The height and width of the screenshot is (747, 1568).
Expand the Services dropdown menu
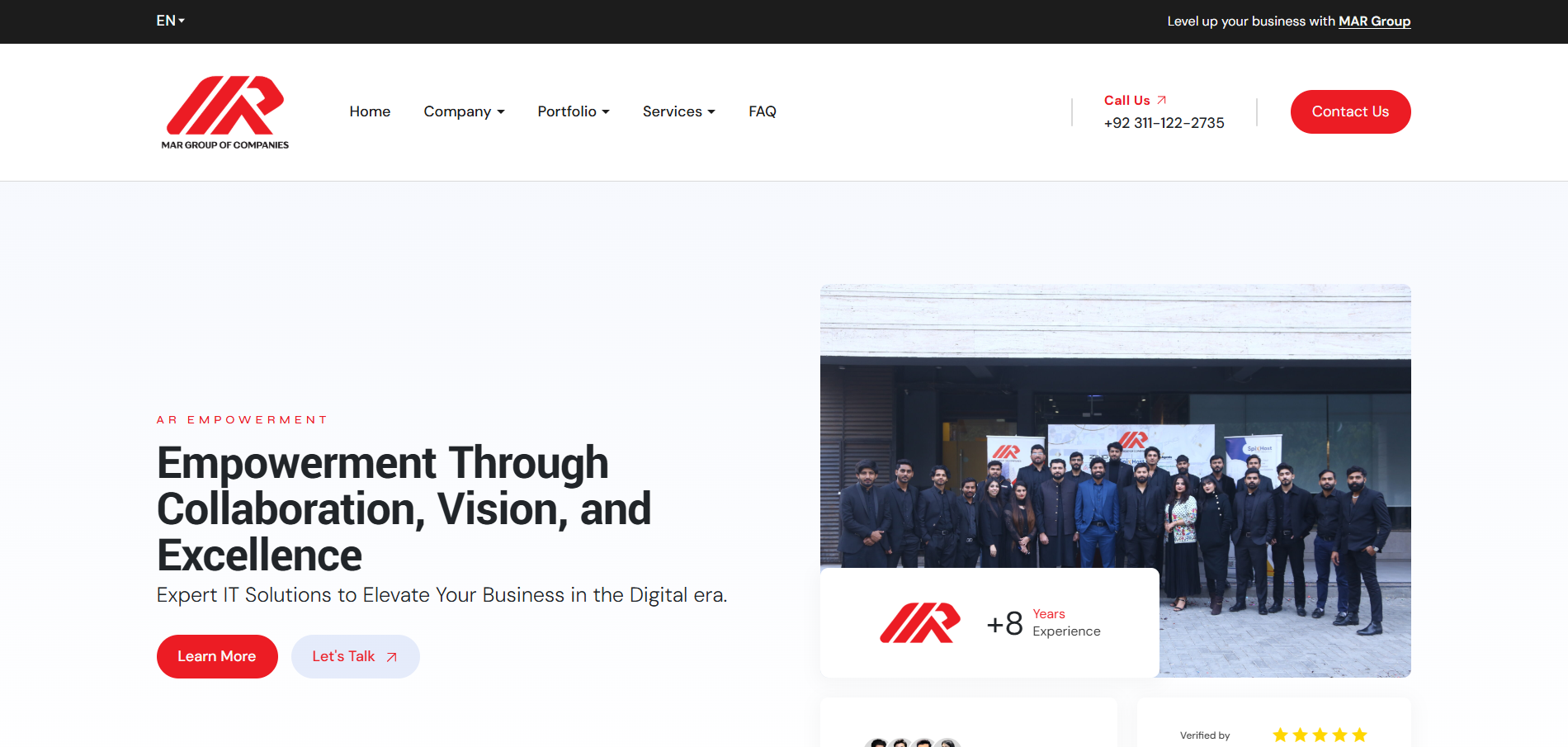point(679,111)
